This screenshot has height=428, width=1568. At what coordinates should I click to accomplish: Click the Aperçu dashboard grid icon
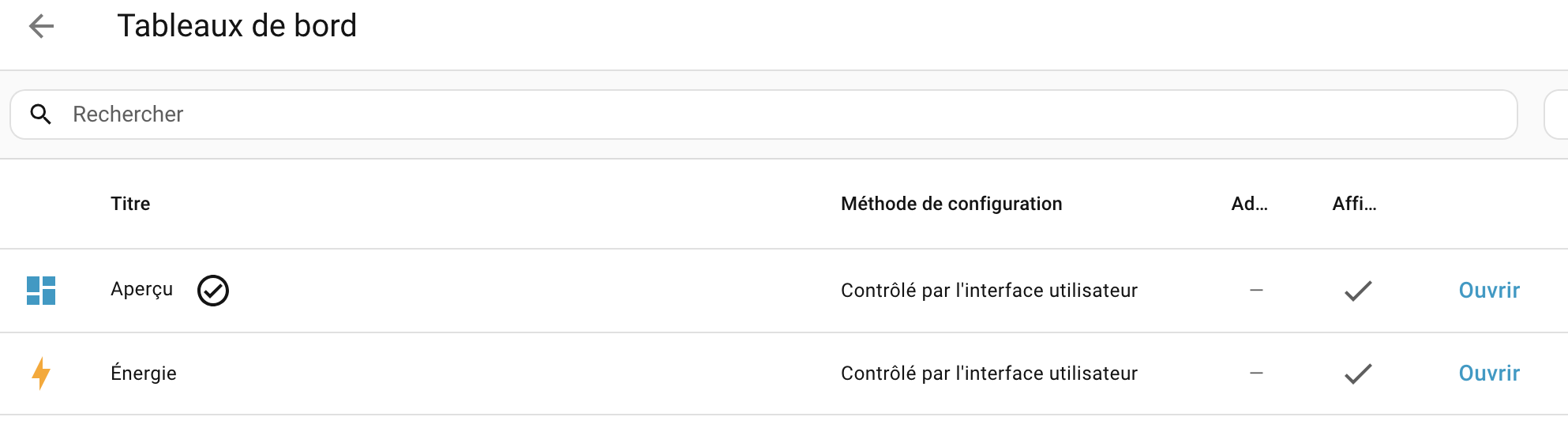(41, 291)
